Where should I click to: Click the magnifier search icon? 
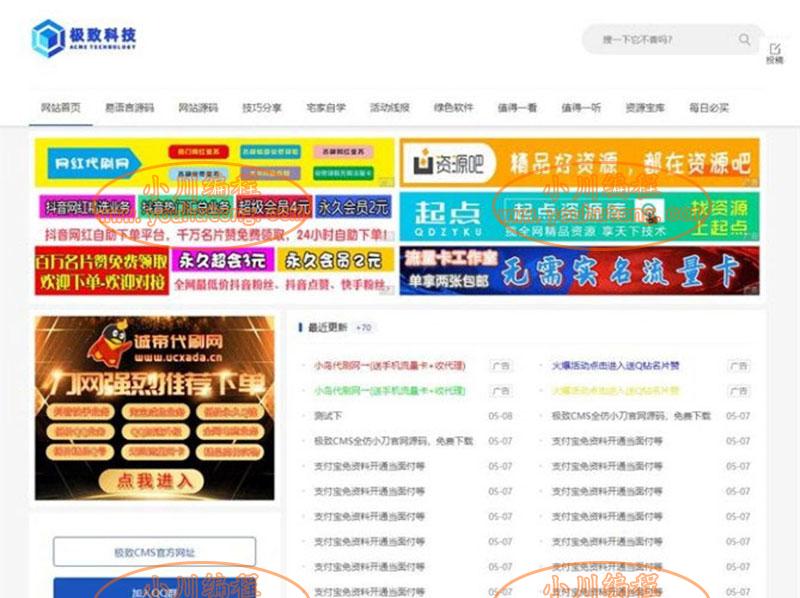pos(744,39)
